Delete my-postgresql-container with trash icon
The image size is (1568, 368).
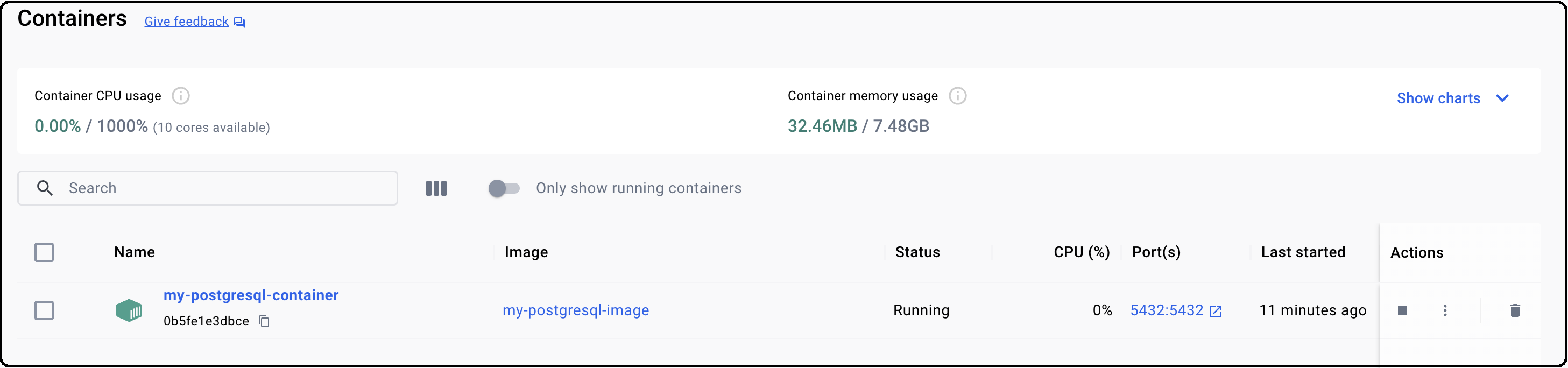click(1515, 311)
